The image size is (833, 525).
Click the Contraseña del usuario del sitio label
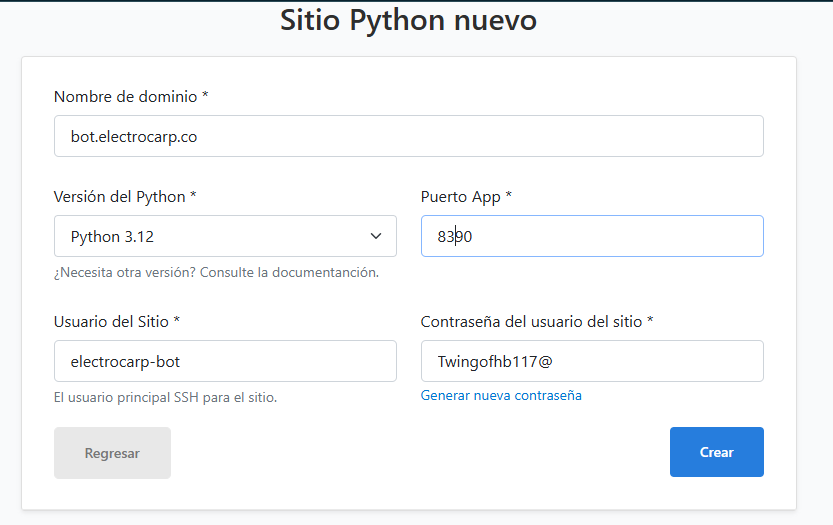point(537,321)
